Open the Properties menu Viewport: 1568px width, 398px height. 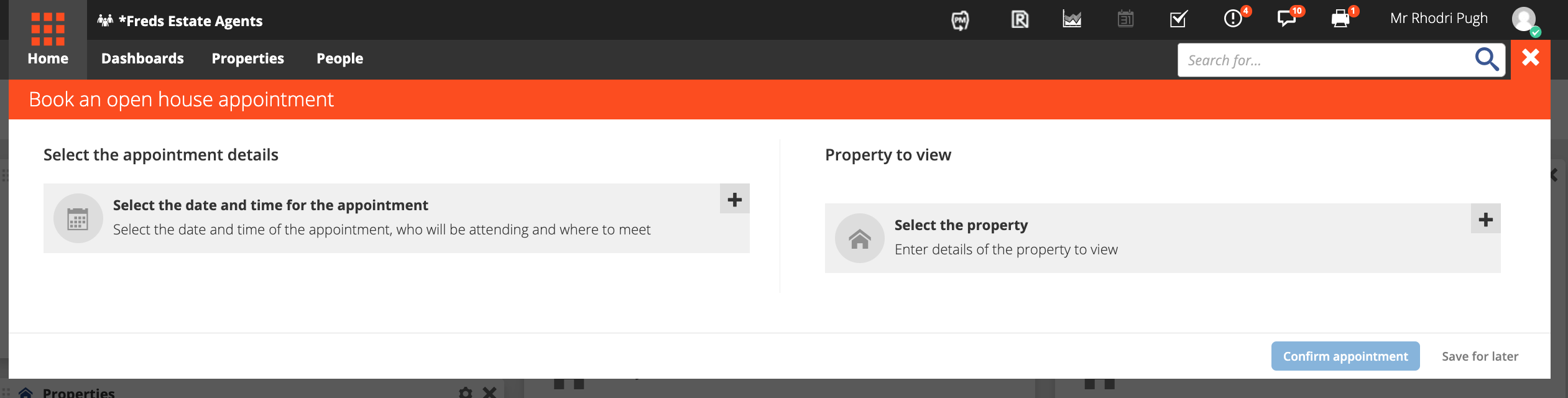[247, 58]
